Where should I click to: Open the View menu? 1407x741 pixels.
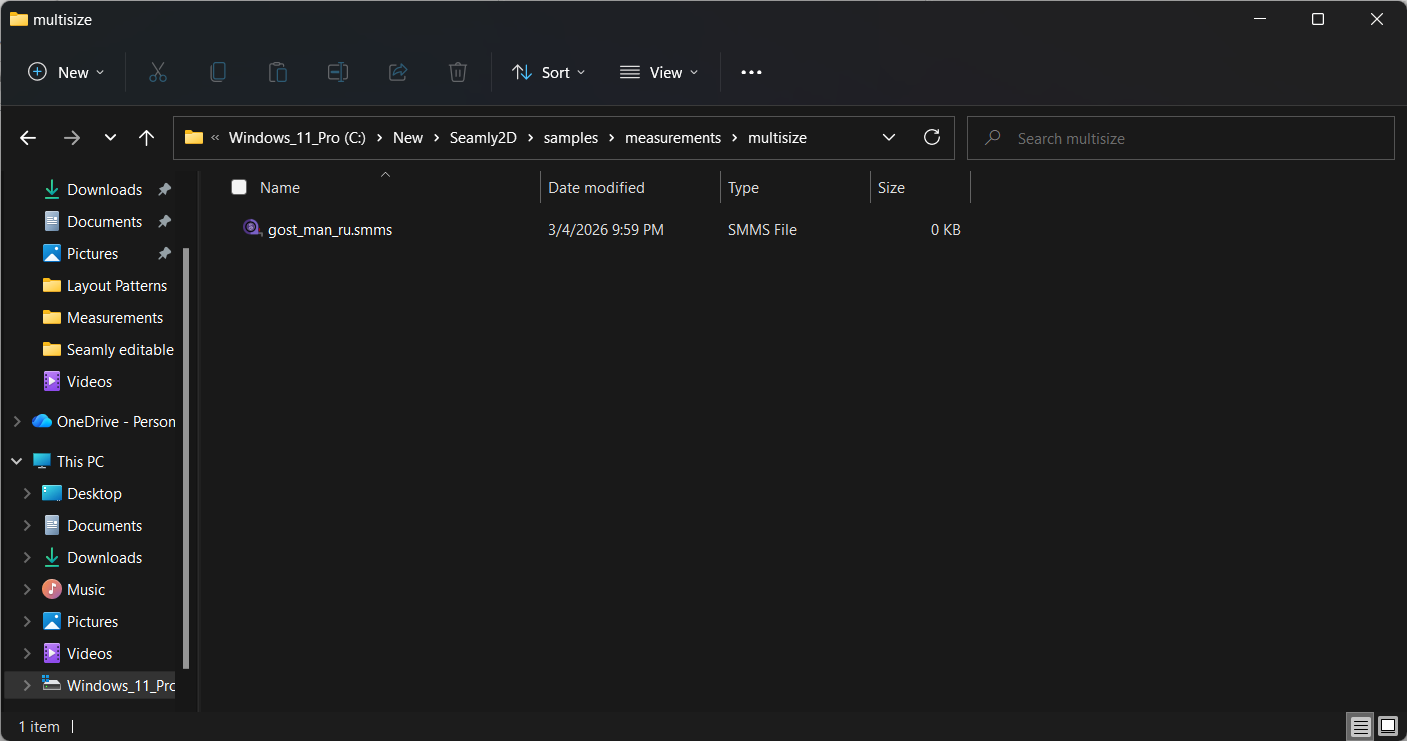(x=659, y=72)
